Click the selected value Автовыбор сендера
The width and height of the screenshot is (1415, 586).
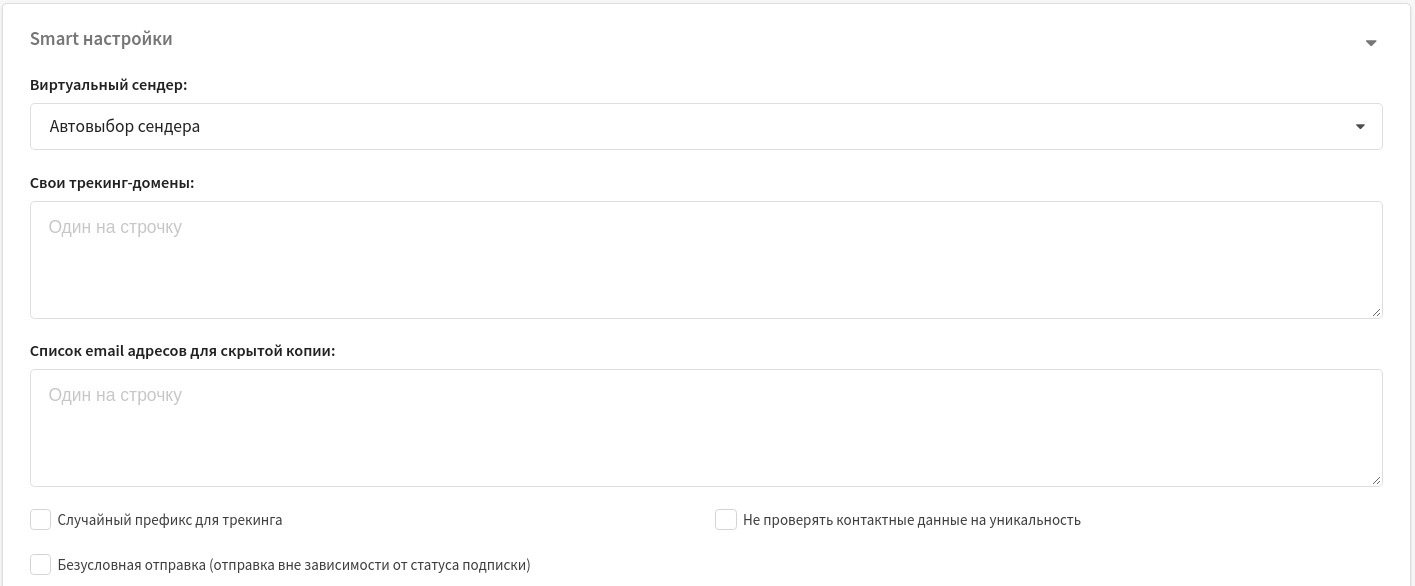pyautogui.click(x=125, y=127)
